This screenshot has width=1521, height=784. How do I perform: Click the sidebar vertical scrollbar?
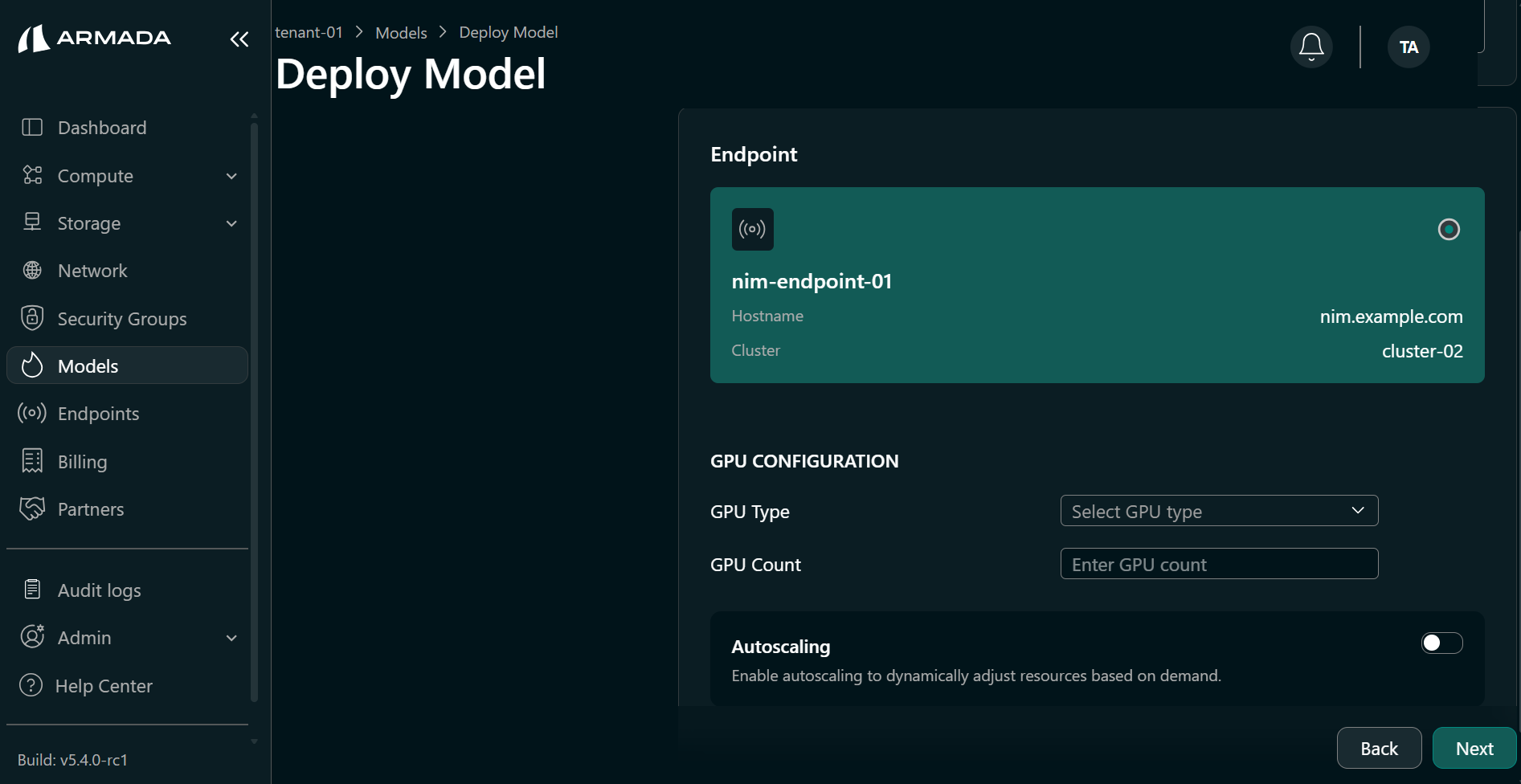[x=254, y=413]
